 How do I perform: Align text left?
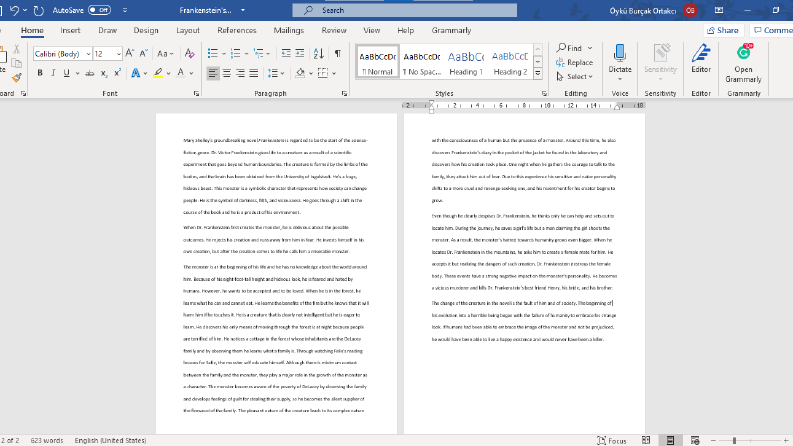coord(213,73)
